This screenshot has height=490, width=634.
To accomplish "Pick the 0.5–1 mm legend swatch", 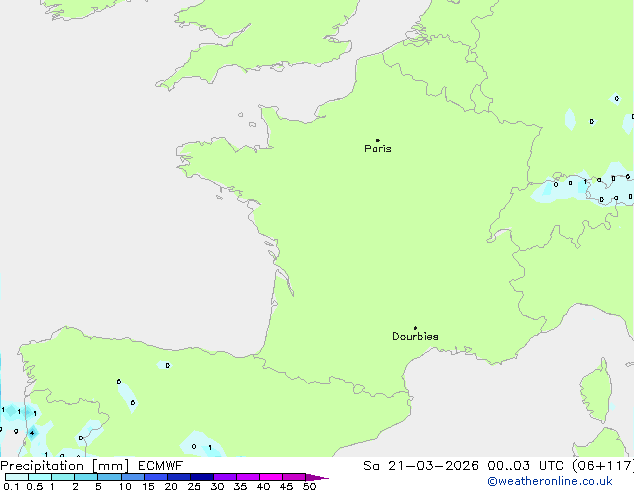I will tap(40, 477).
